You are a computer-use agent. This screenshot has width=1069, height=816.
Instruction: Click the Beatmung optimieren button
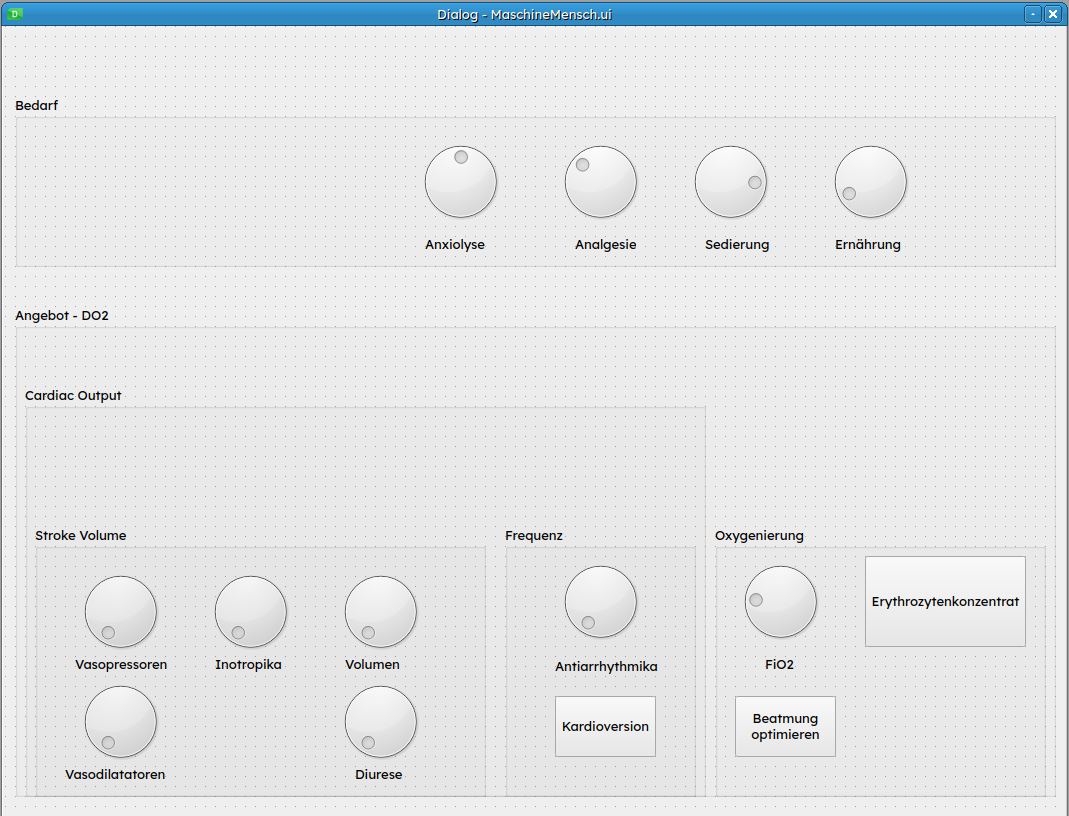point(785,727)
